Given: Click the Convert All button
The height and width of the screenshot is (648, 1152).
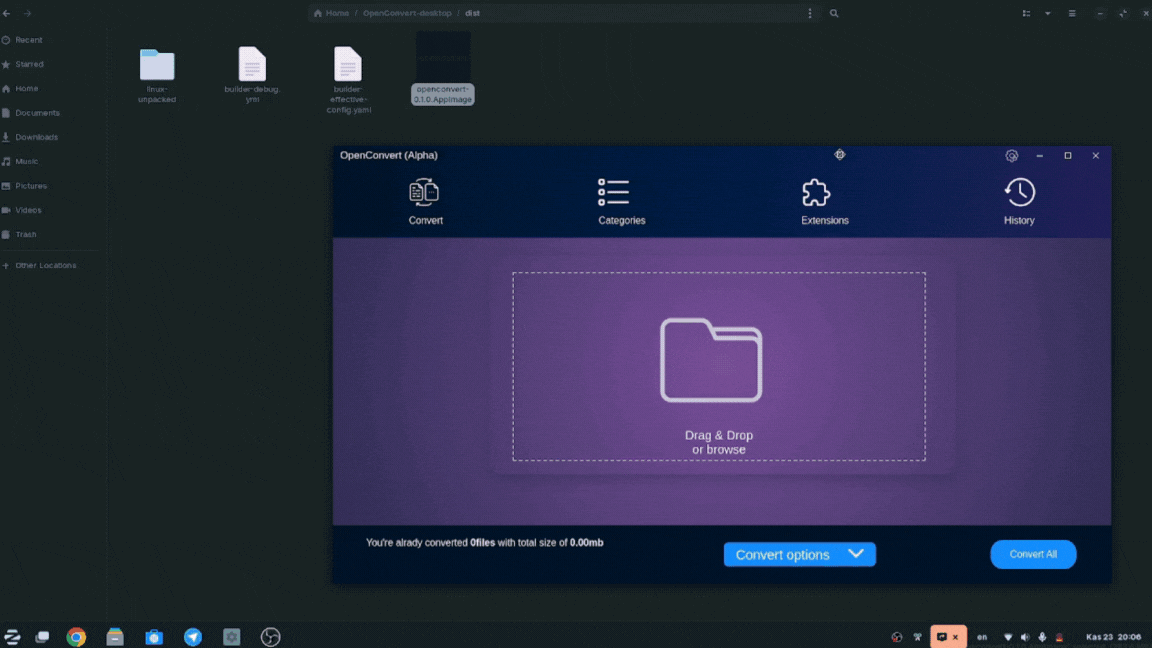Looking at the screenshot, I should coord(1033,555).
